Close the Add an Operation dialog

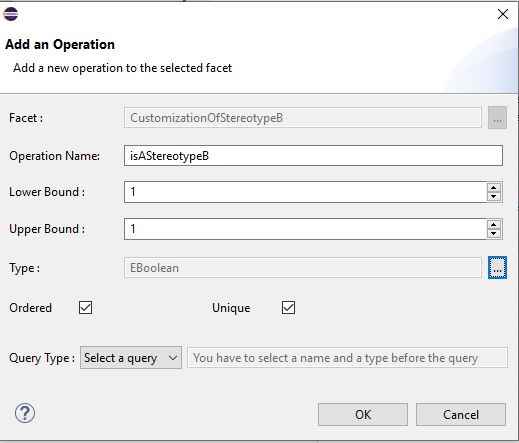tap(503, 14)
